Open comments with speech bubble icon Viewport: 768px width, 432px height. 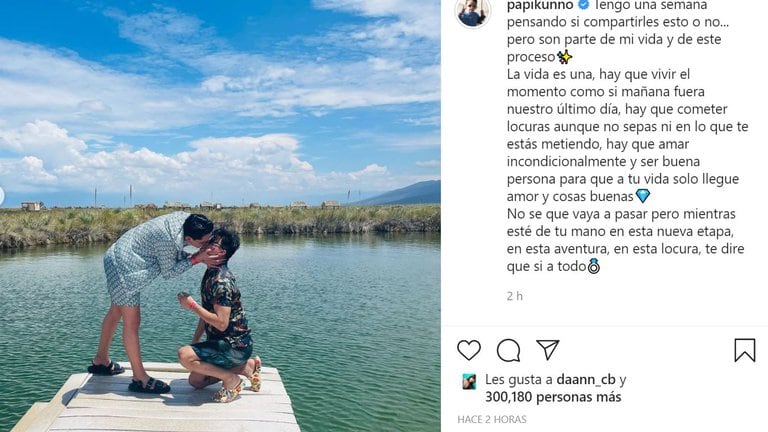[x=508, y=350]
